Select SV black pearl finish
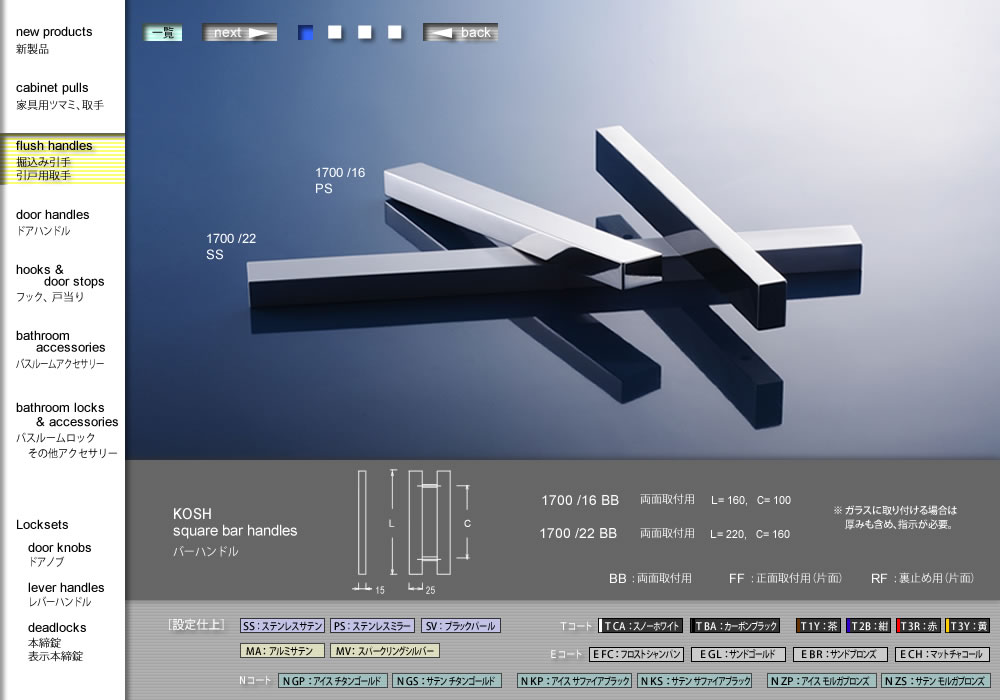This screenshot has width=1000, height=700. click(x=460, y=626)
